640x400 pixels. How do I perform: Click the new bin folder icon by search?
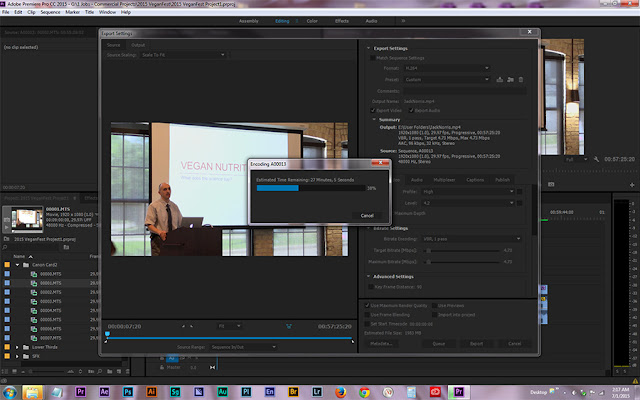click(x=66, y=247)
